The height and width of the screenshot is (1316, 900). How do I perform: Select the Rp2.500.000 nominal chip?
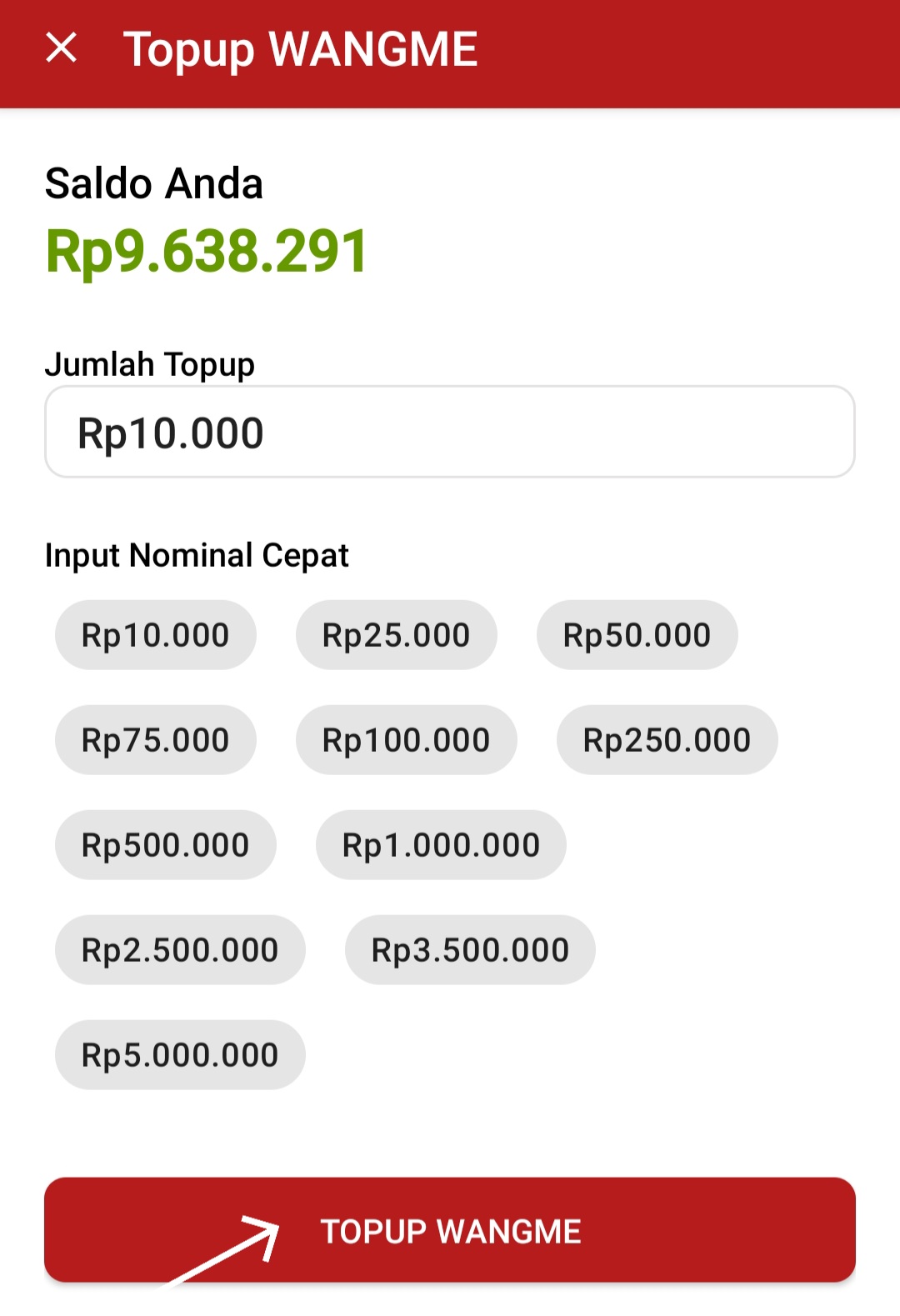pos(180,950)
